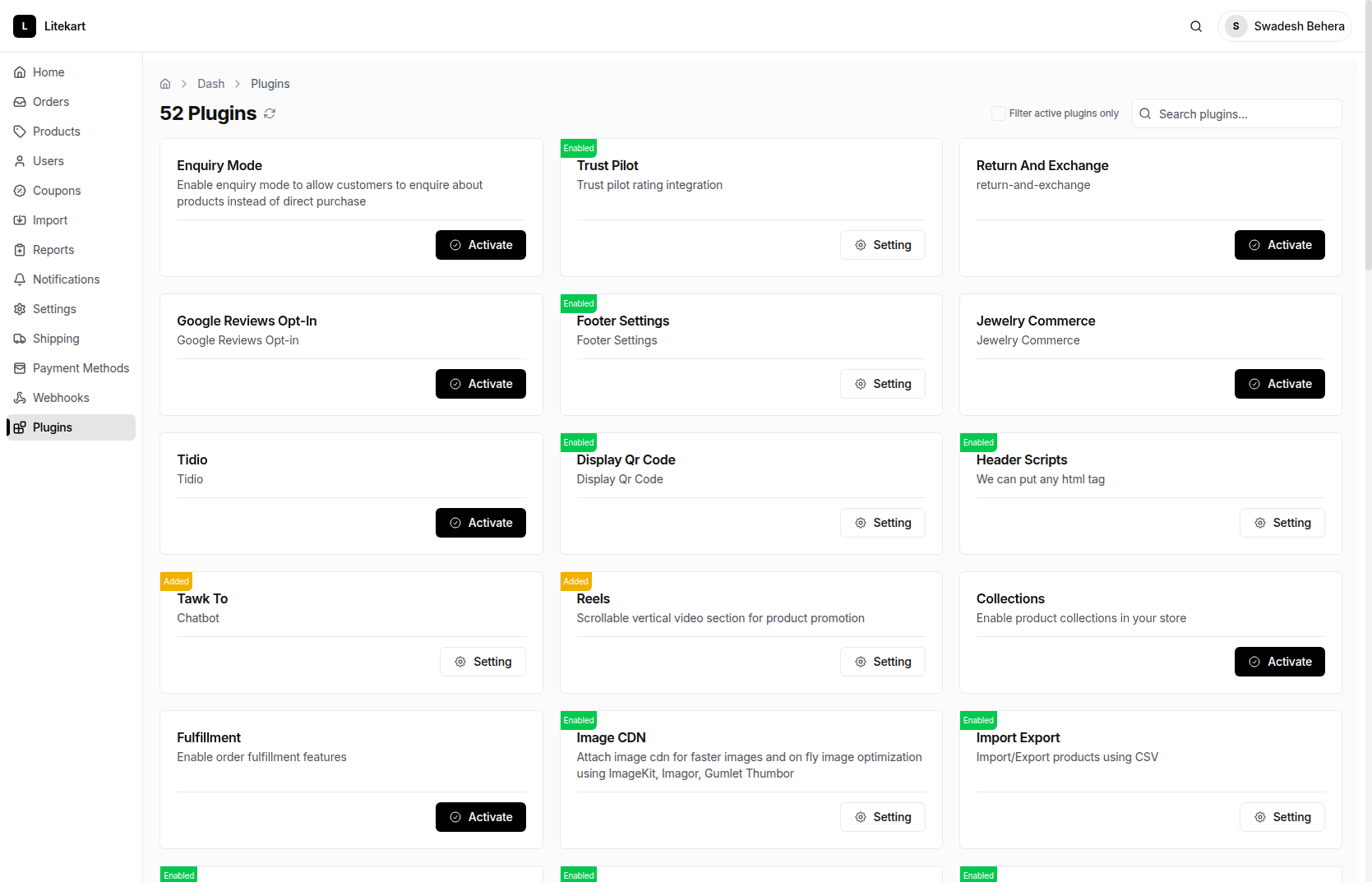Click the Users person icon

click(x=20, y=161)
